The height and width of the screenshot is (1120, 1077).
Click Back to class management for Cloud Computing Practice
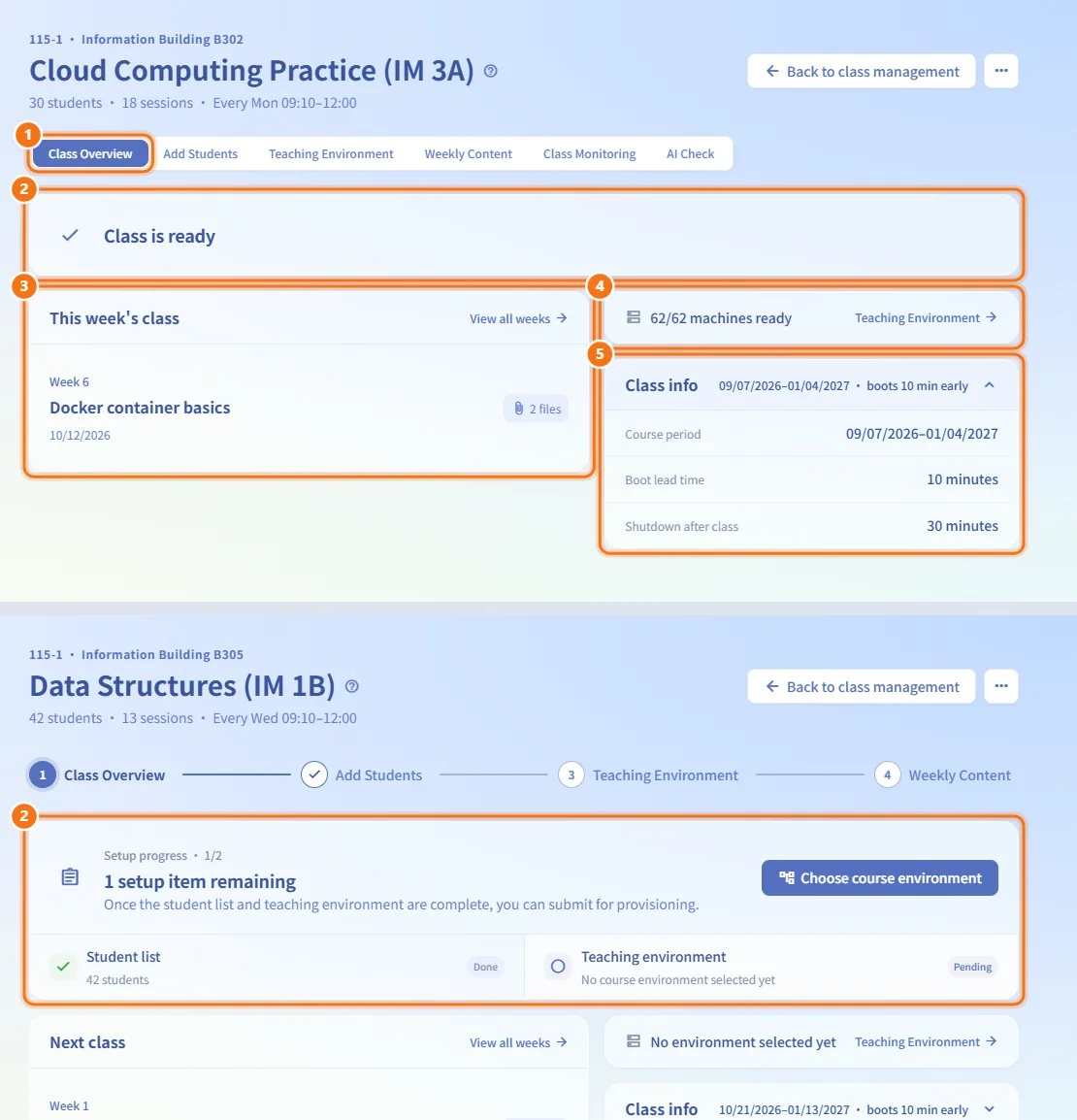pos(862,71)
